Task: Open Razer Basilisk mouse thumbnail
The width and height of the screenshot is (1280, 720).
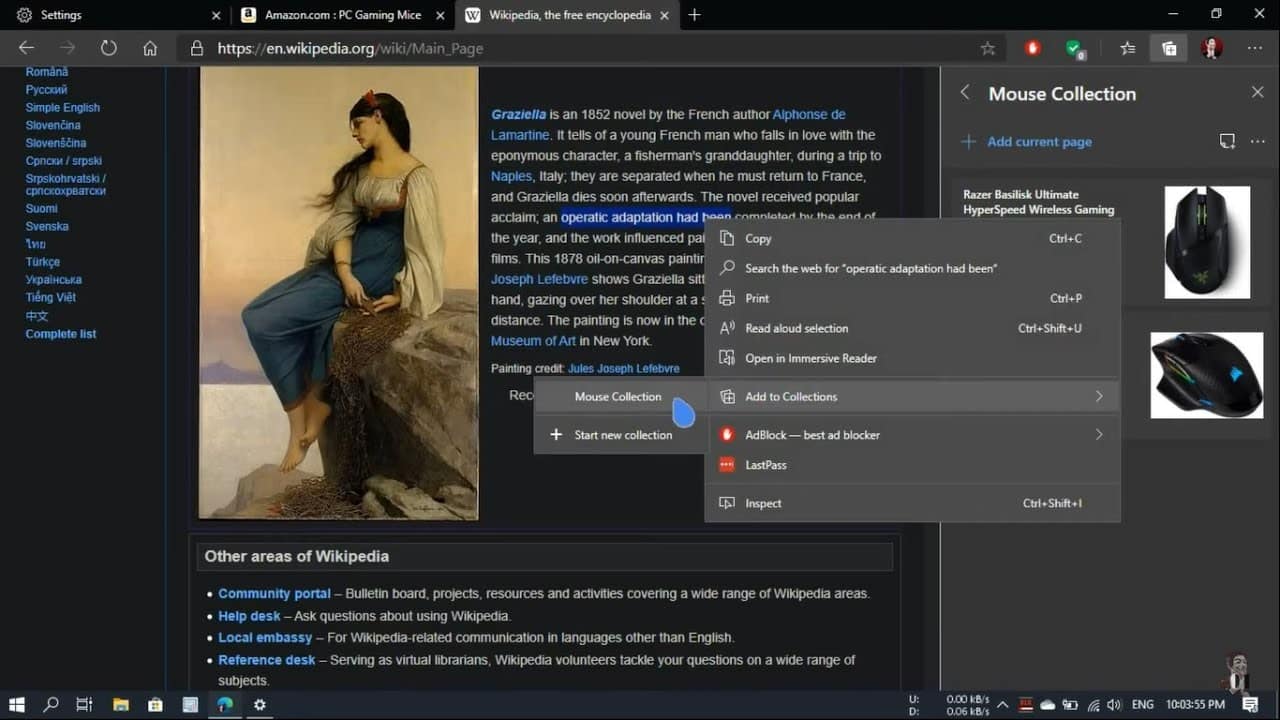Action: pos(1207,241)
